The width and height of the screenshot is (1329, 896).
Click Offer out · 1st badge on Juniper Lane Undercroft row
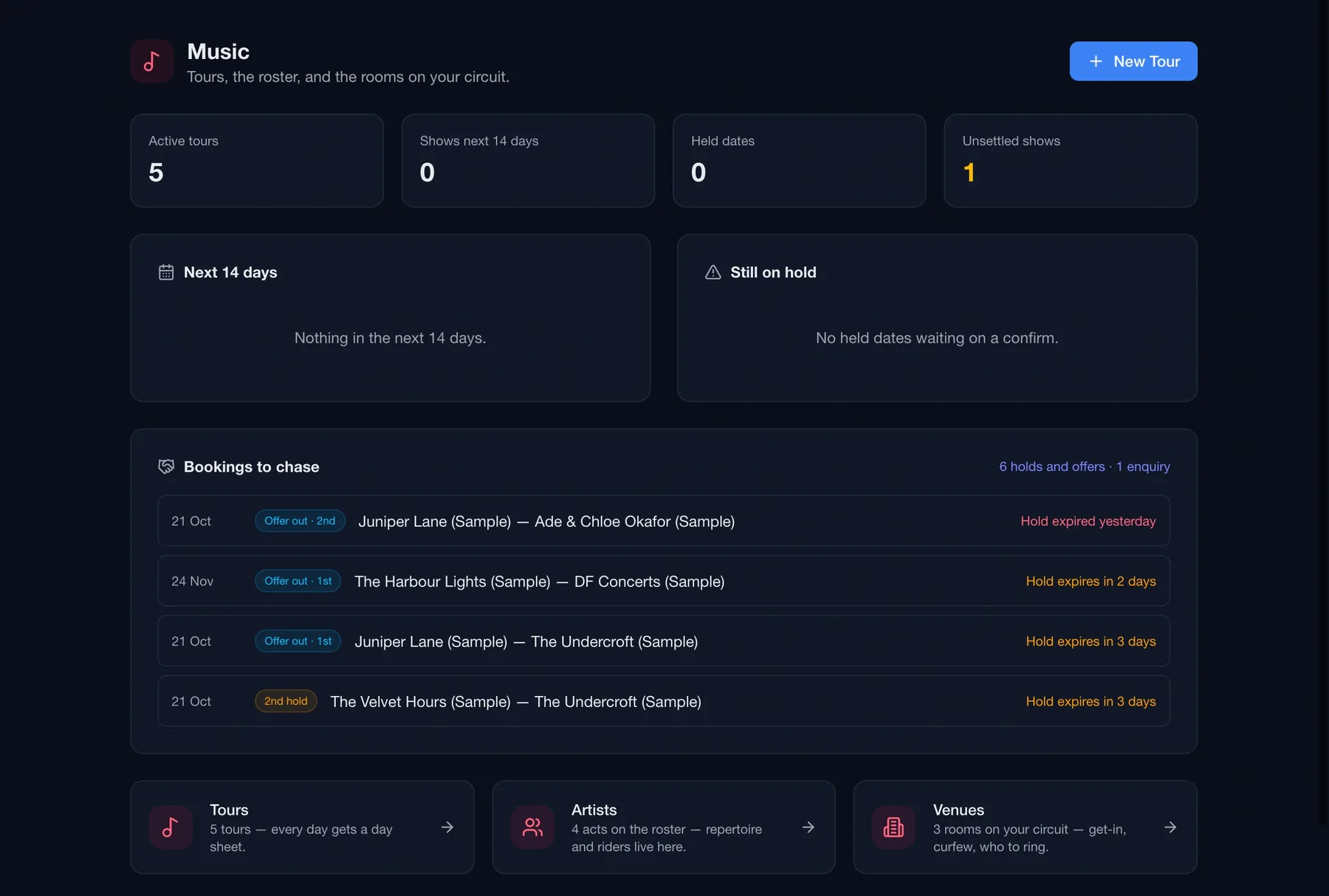point(298,641)
